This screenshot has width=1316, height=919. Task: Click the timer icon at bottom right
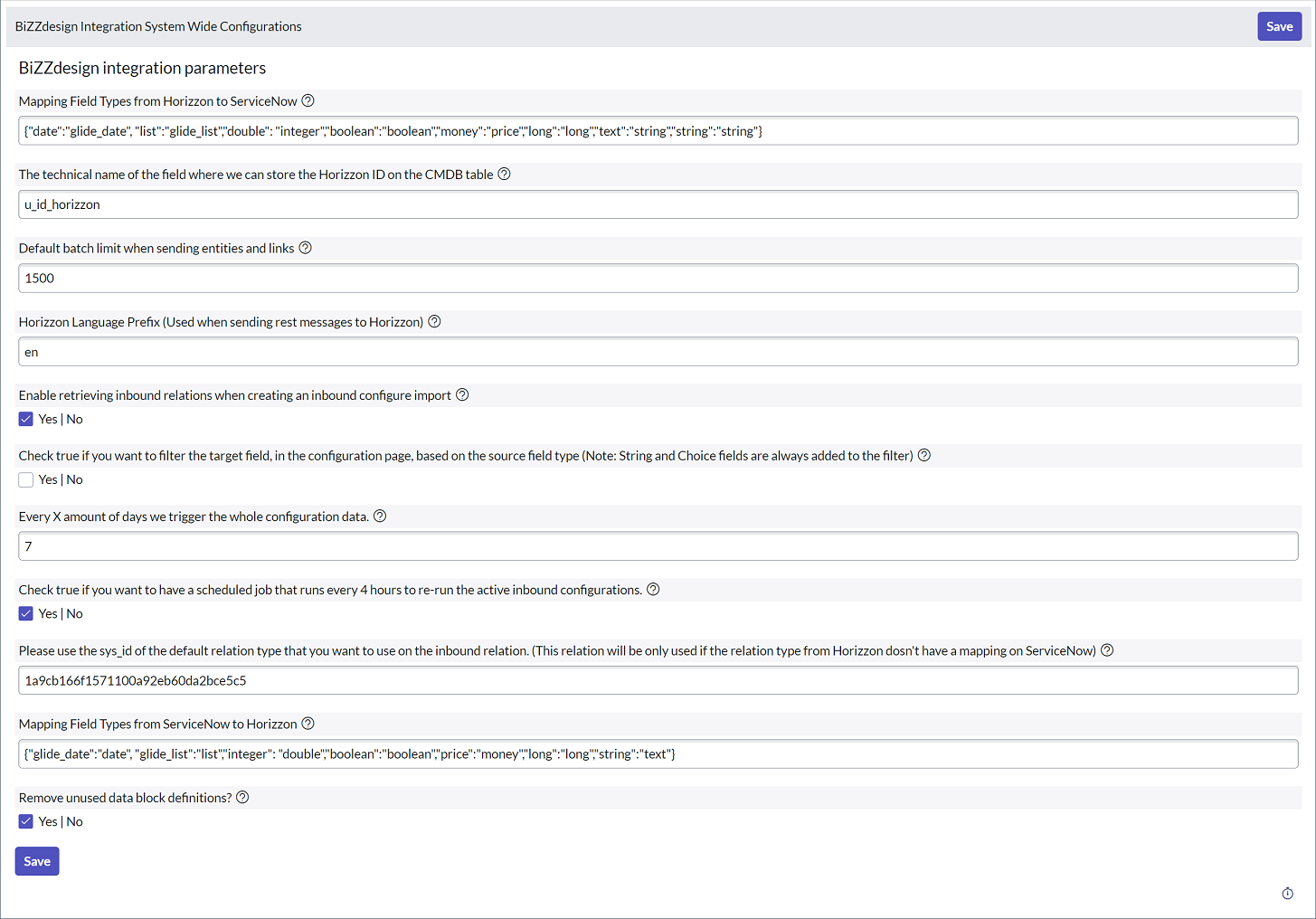coord(1287,893)
